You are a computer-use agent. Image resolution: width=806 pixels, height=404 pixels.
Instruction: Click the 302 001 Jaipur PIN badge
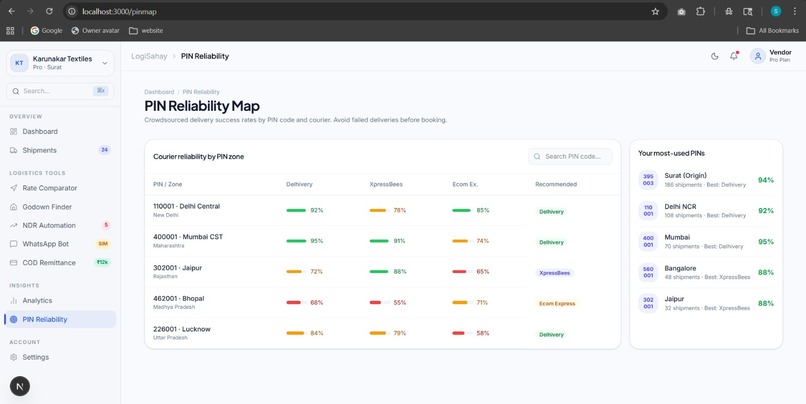pos(648,303)
